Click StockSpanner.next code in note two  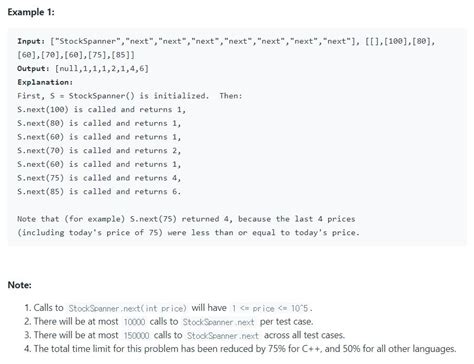tap(218, 322)
